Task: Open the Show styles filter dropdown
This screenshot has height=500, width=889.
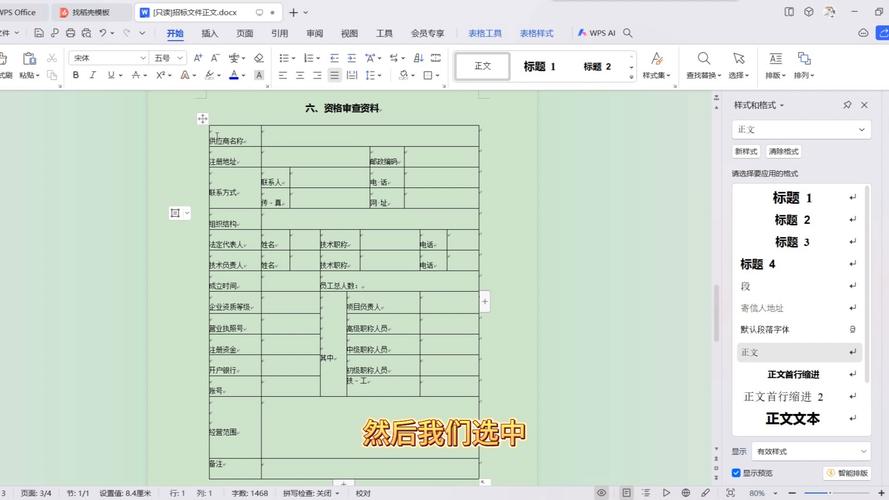Action: 810,451
